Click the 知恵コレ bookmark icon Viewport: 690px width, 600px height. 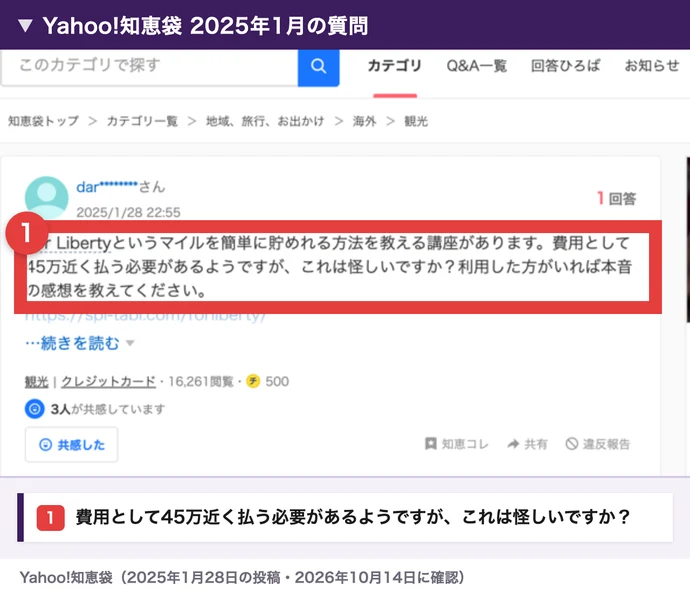pos(431,444)
